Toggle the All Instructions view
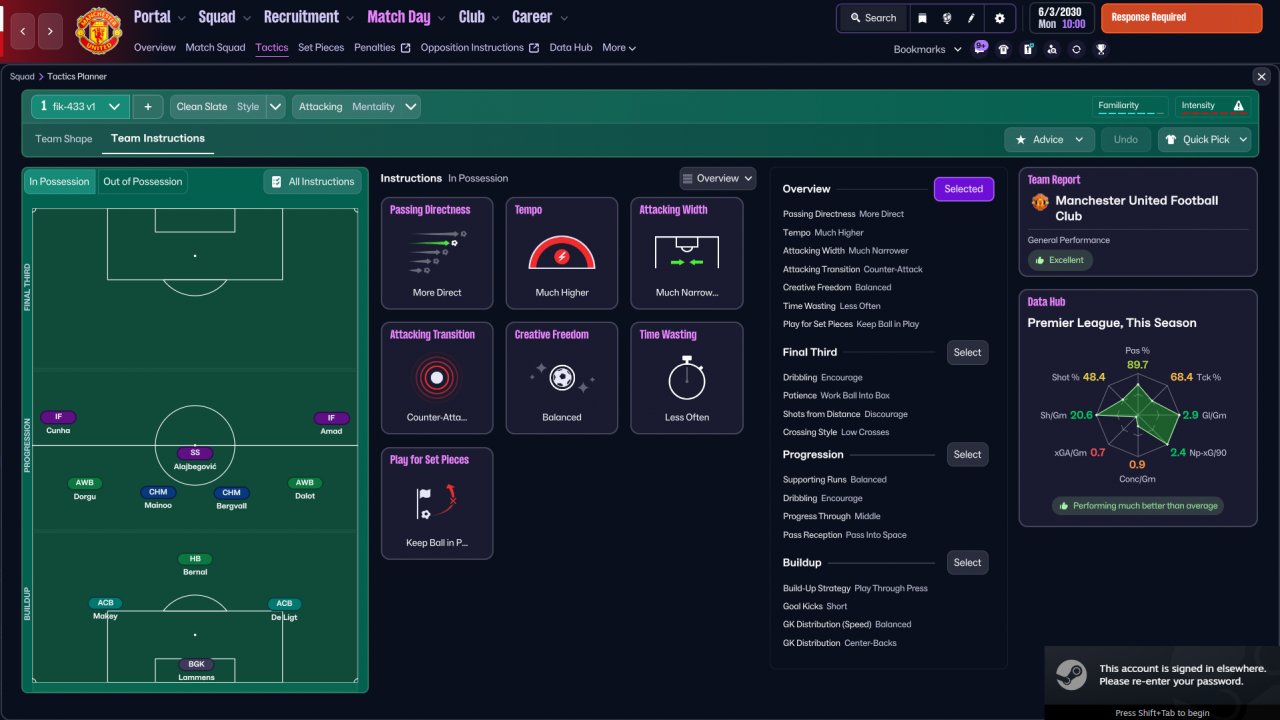1280x720 pixels. point(312,182)
